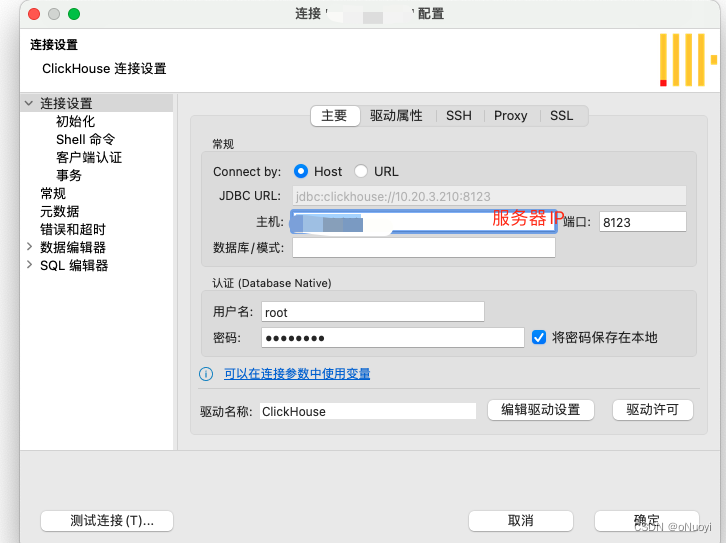Toggle the save password locally checkbox
The width and height of the screenshot is (726, 543).
[539, 338]
